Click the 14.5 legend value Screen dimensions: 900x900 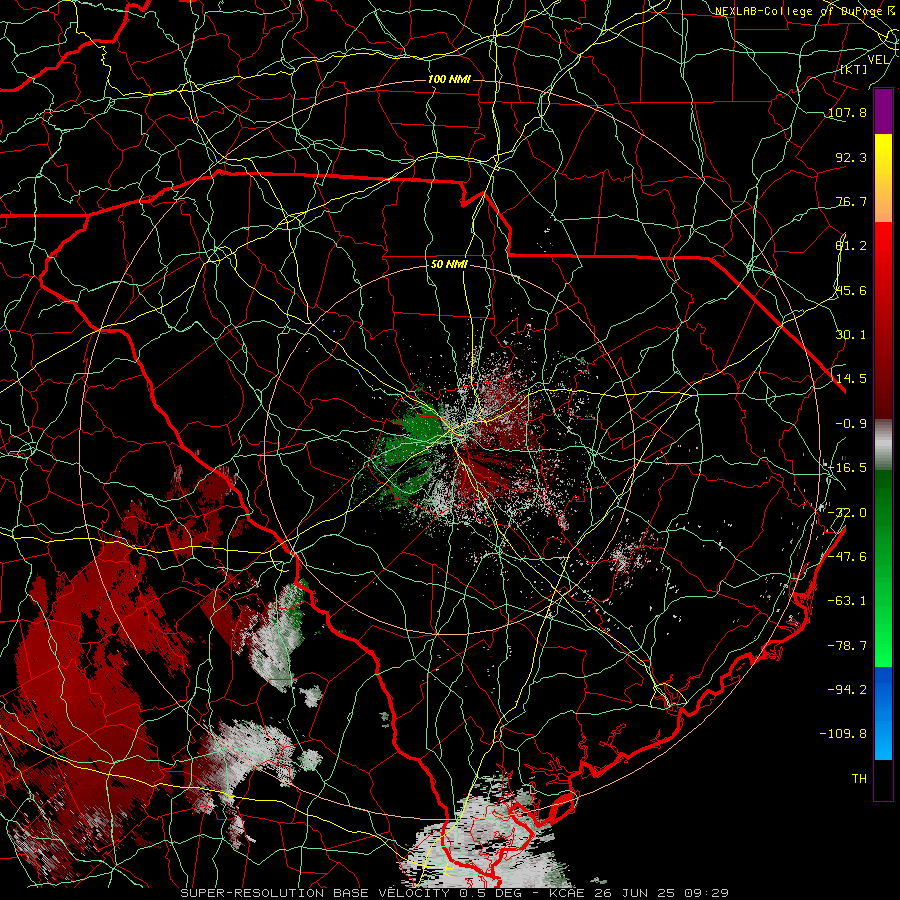coord(851,379)
